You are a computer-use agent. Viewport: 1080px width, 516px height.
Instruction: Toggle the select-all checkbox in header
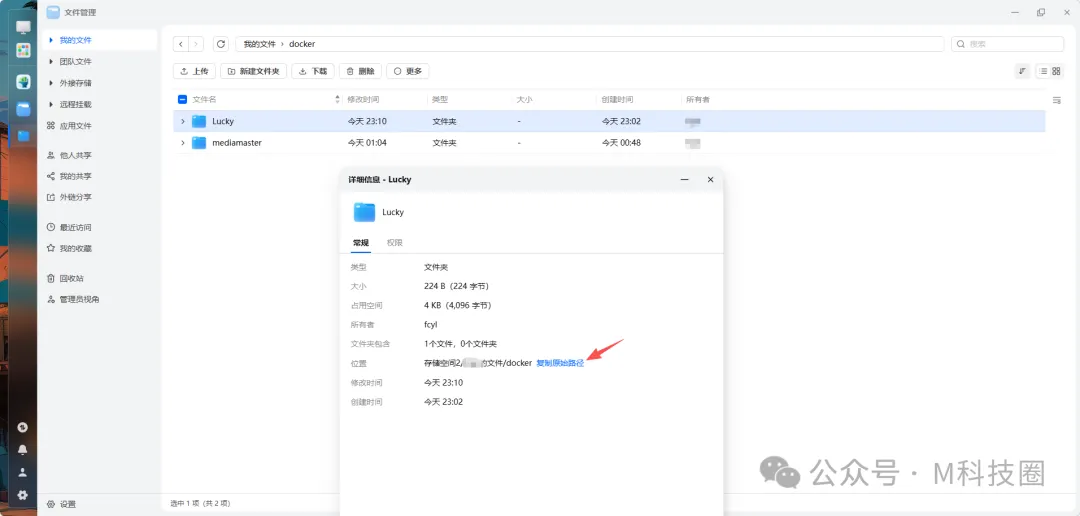click(182, 100)
